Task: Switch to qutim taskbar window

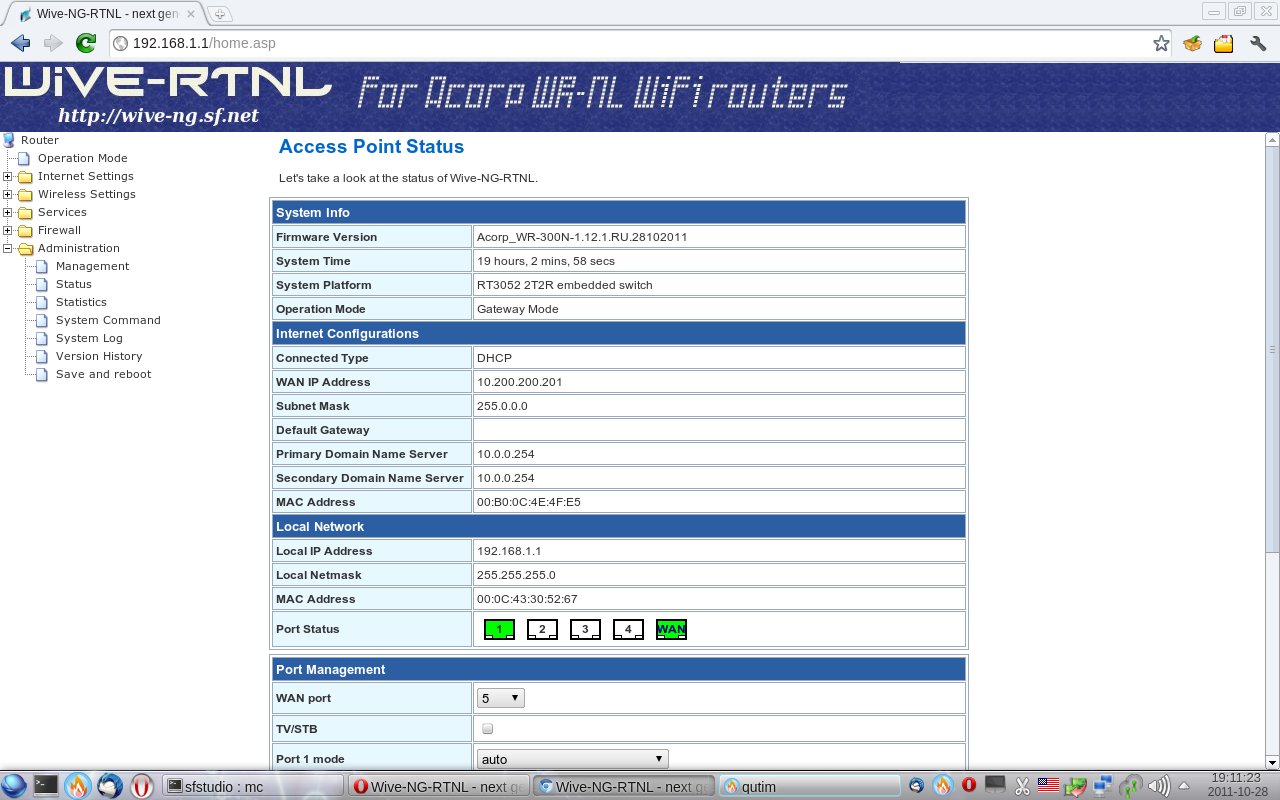Action: pyautogui.click(x=809, y=786)
